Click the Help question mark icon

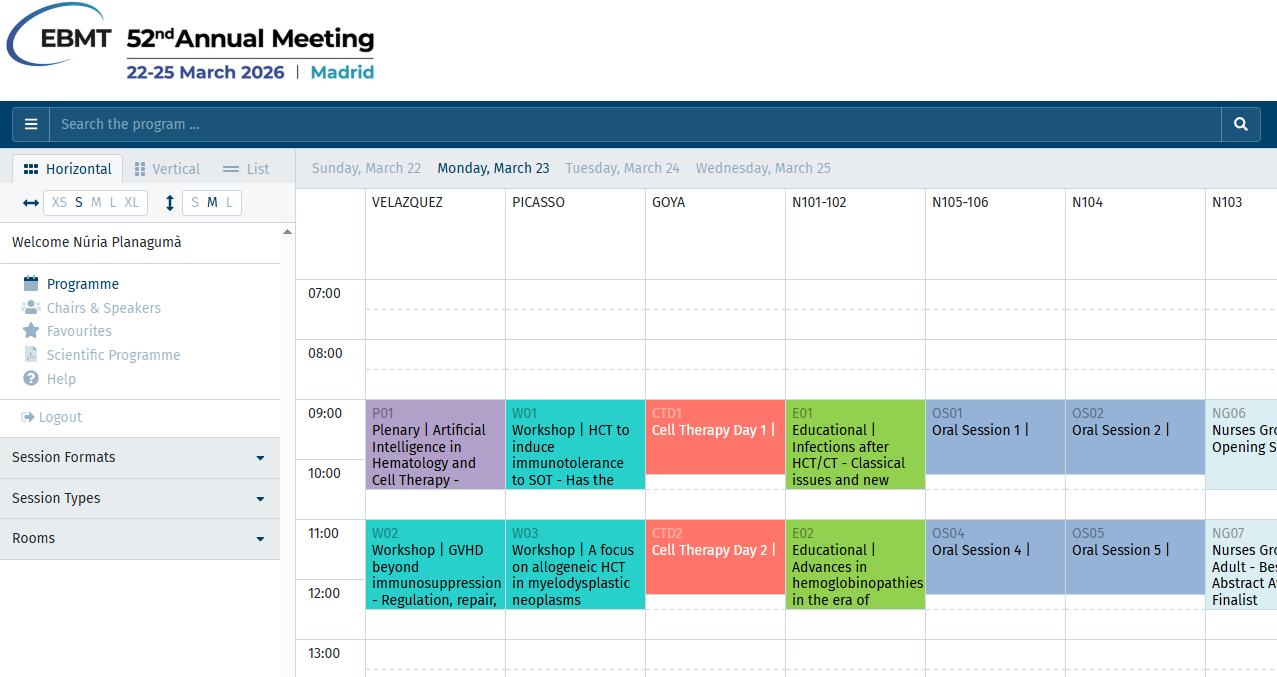pos(31,379)
